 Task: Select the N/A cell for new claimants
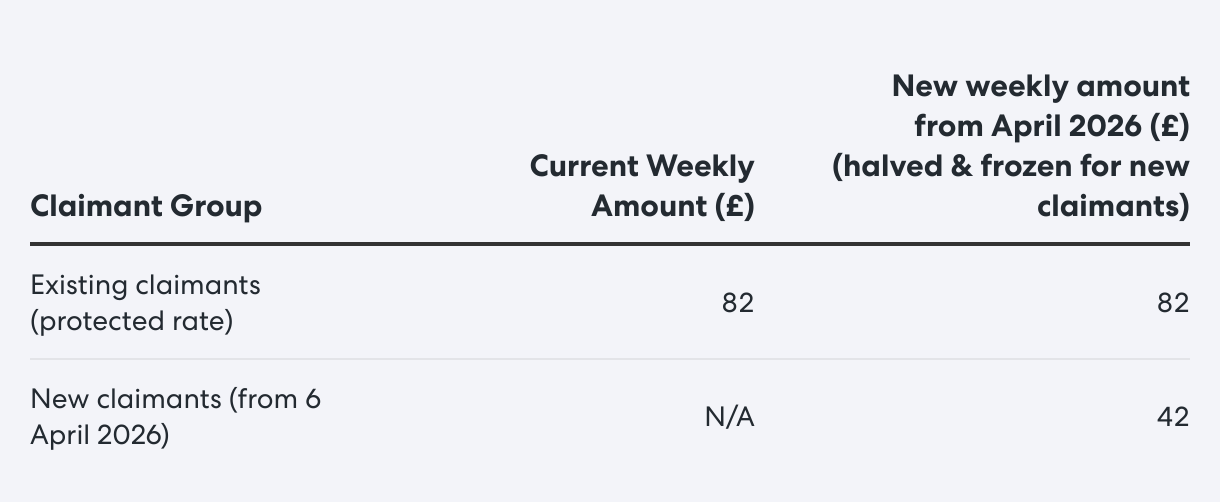point(730,417)
